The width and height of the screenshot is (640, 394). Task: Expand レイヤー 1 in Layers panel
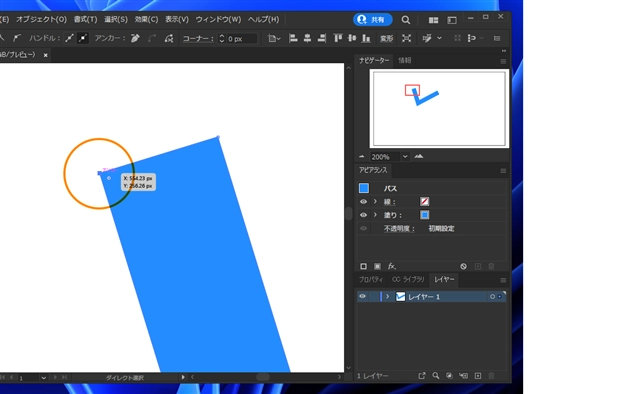tap(387, 297)
